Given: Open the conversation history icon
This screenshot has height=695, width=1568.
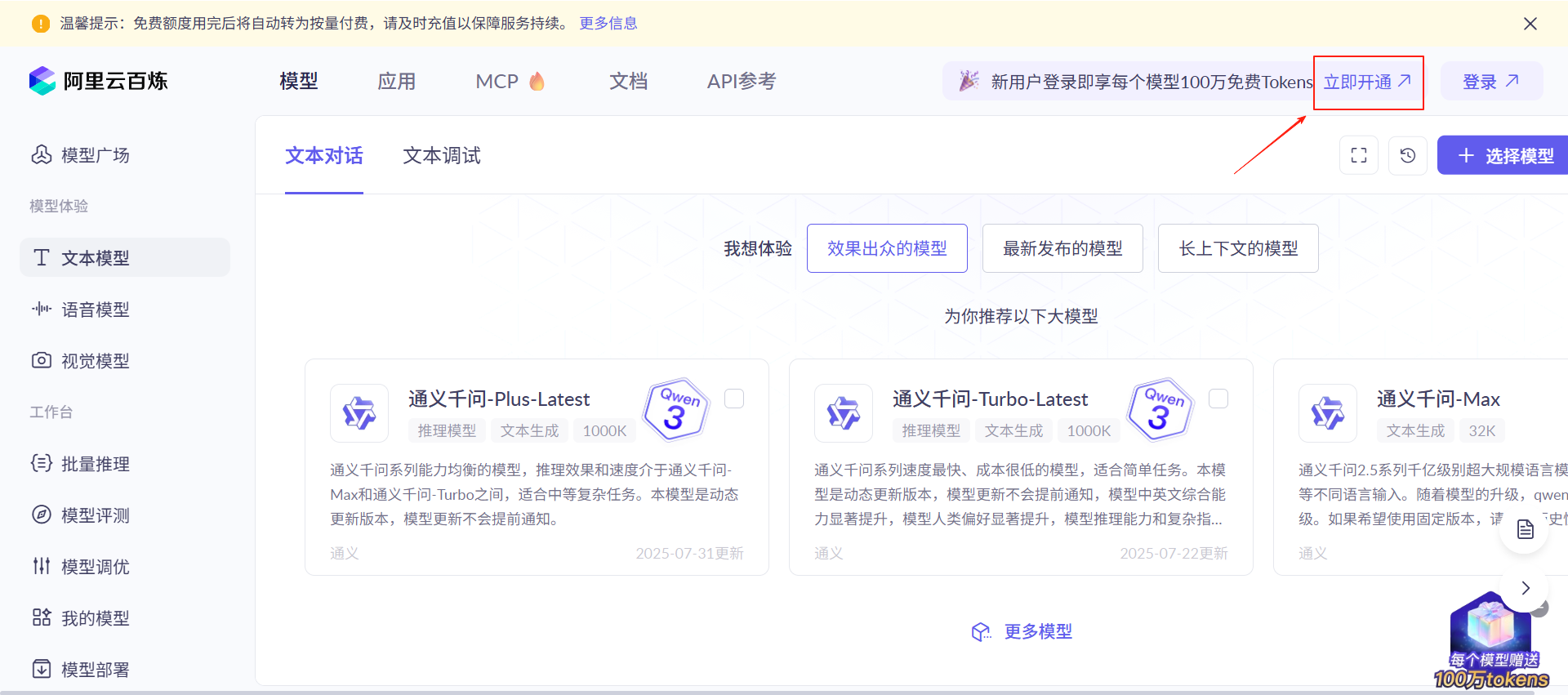Looking at the screenshot, I should 1408,155.
